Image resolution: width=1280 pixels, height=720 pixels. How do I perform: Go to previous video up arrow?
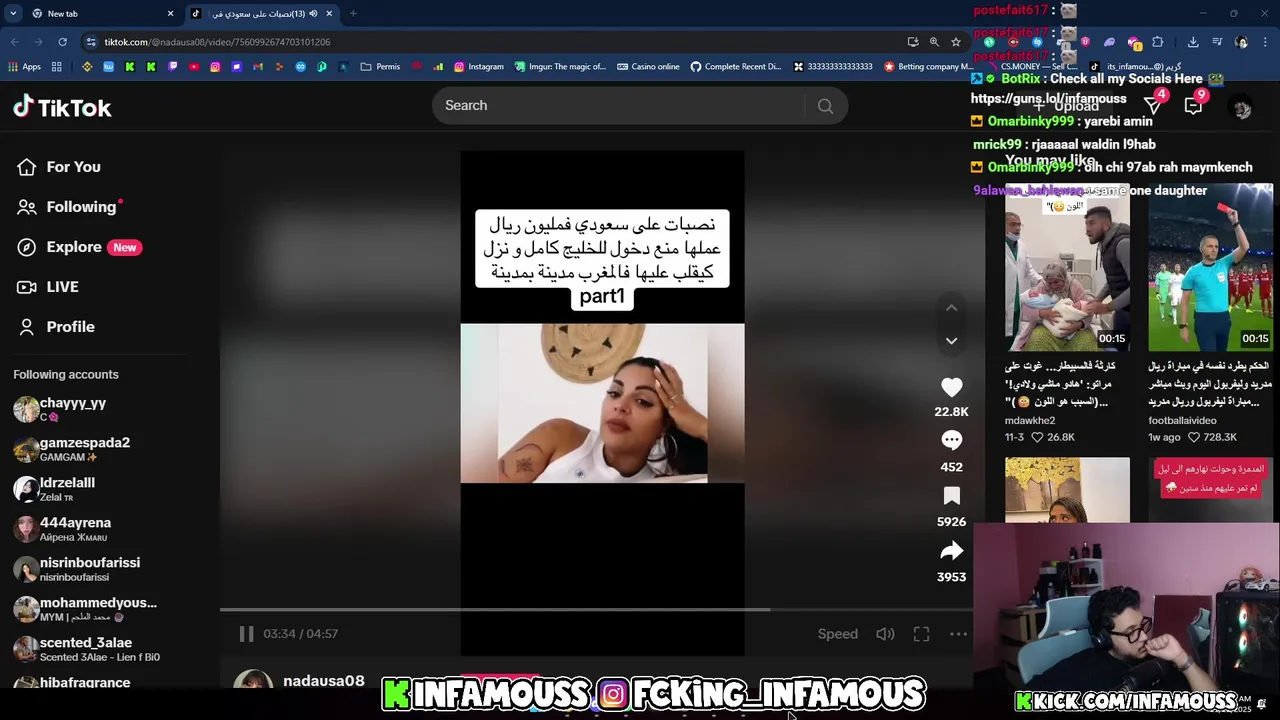tap(951, 308)
